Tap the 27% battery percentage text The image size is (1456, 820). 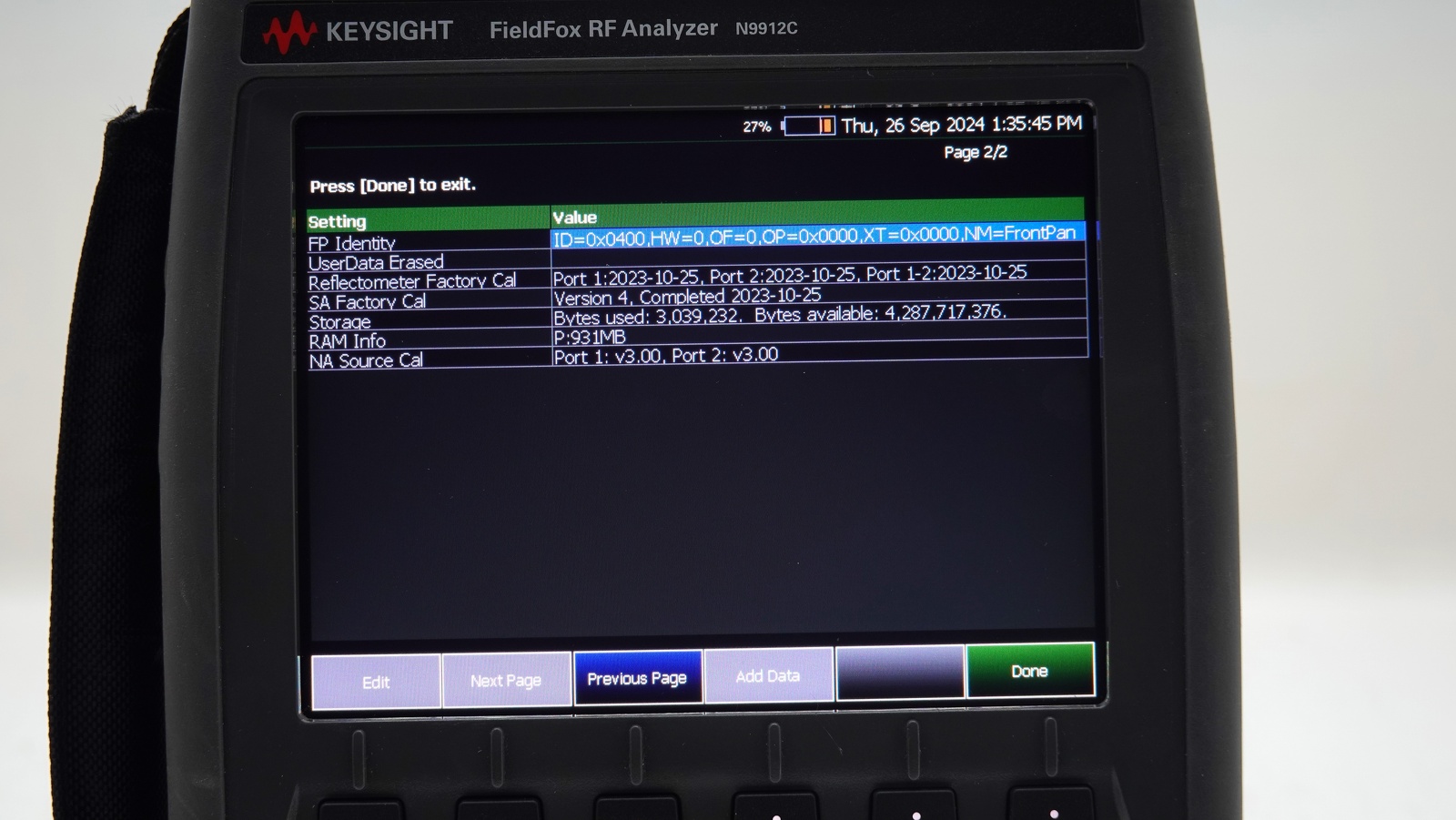point(757,127)
